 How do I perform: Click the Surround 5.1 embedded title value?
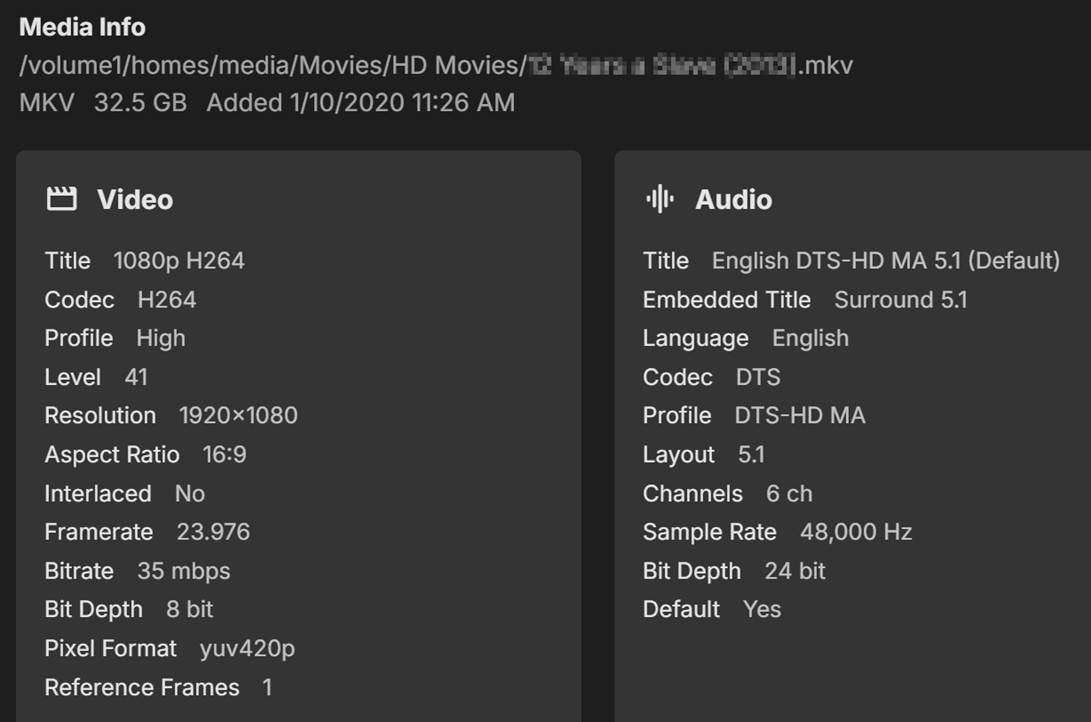(901, 300)
